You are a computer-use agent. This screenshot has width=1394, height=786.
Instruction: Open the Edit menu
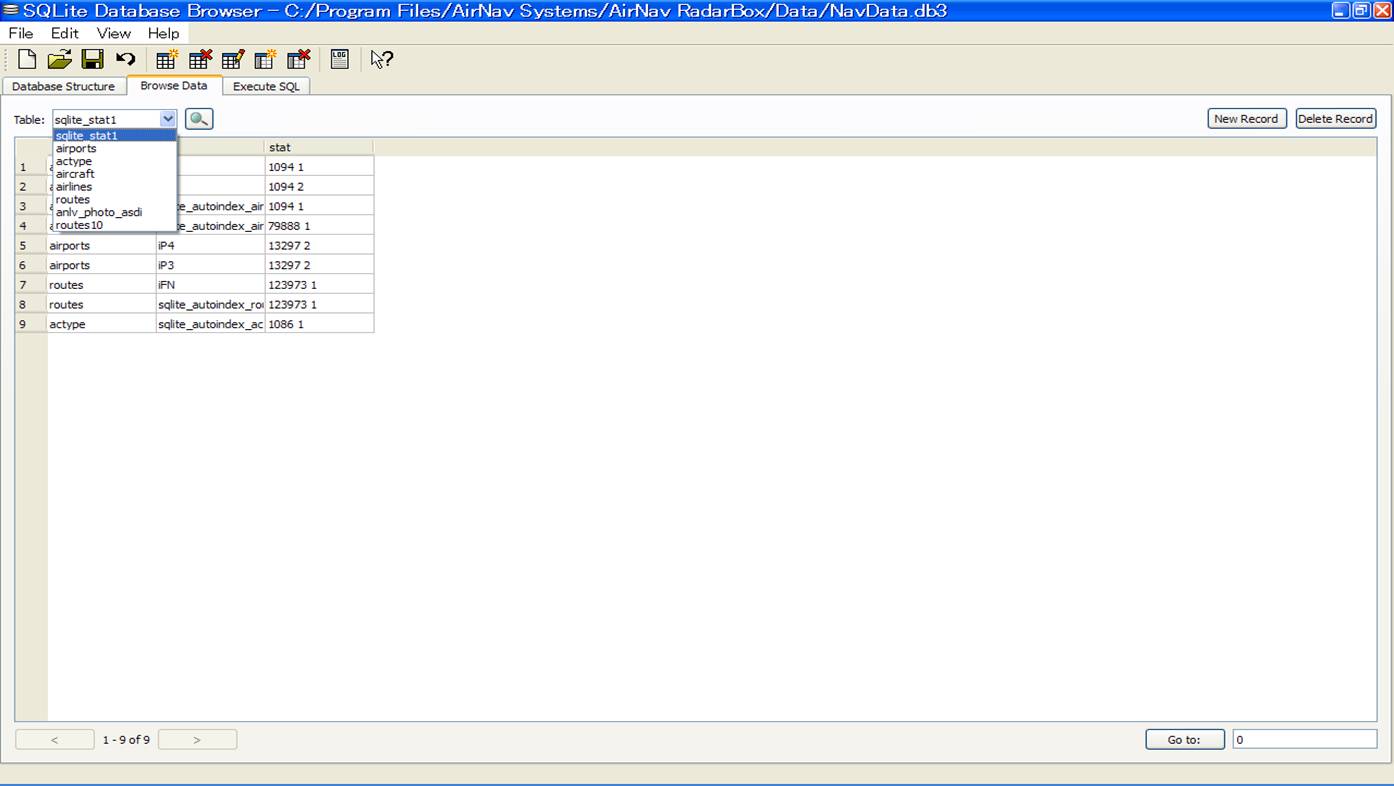[65, 33]
